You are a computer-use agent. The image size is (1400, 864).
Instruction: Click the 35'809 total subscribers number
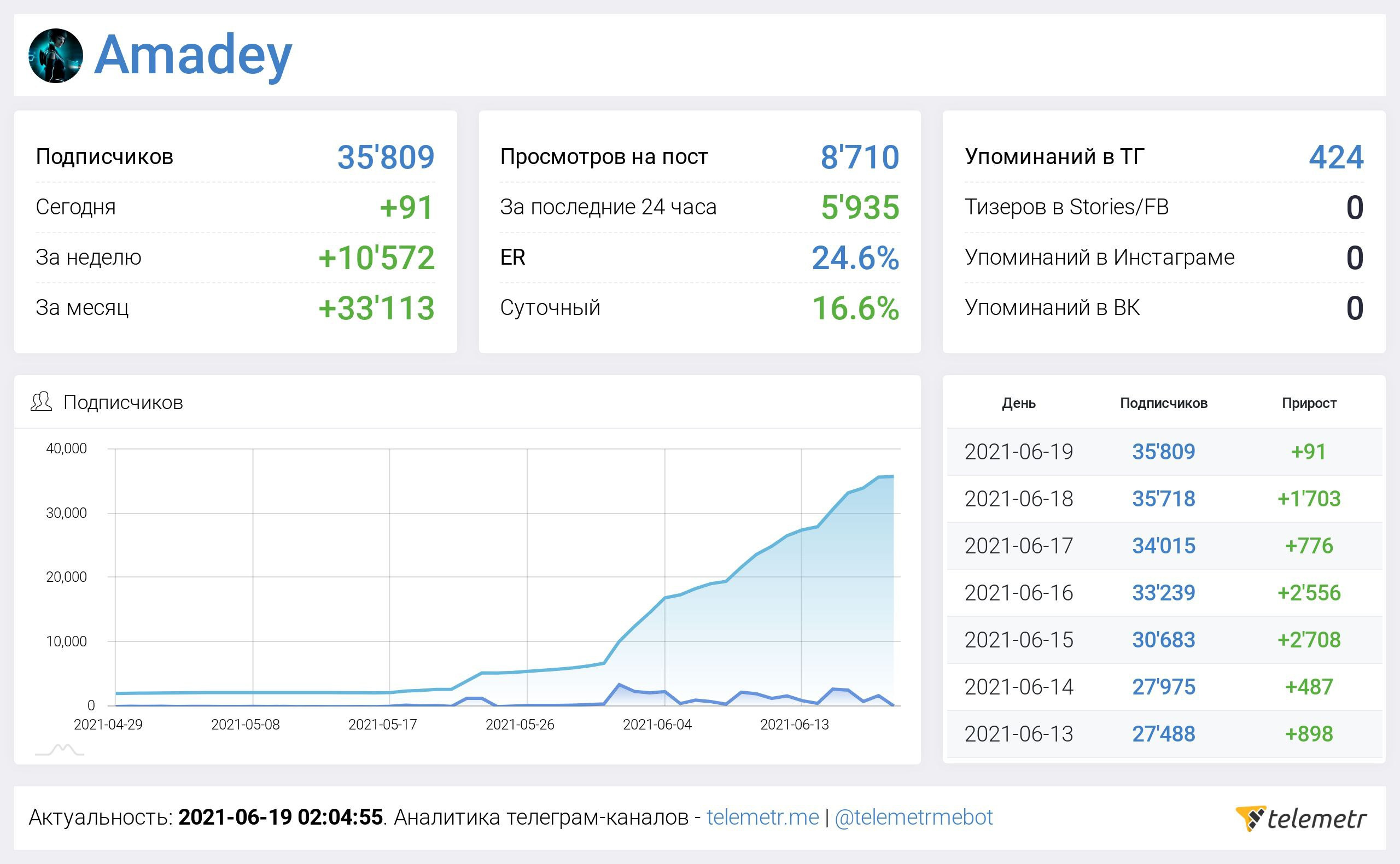point(386,157)
